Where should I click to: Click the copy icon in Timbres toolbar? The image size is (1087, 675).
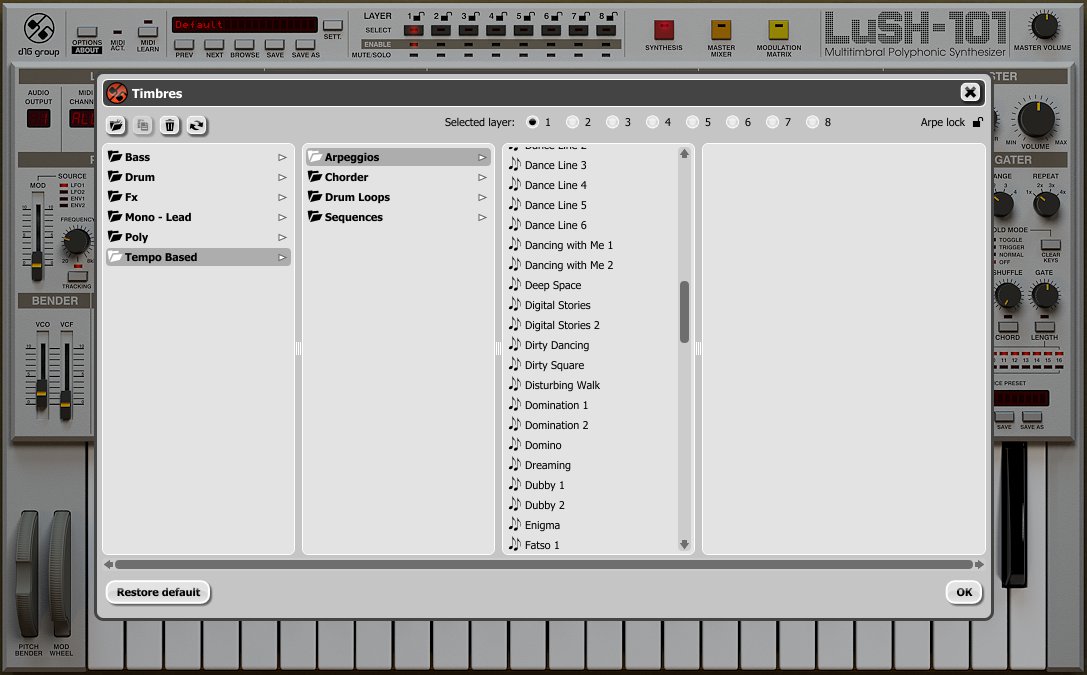click(143, 125)
